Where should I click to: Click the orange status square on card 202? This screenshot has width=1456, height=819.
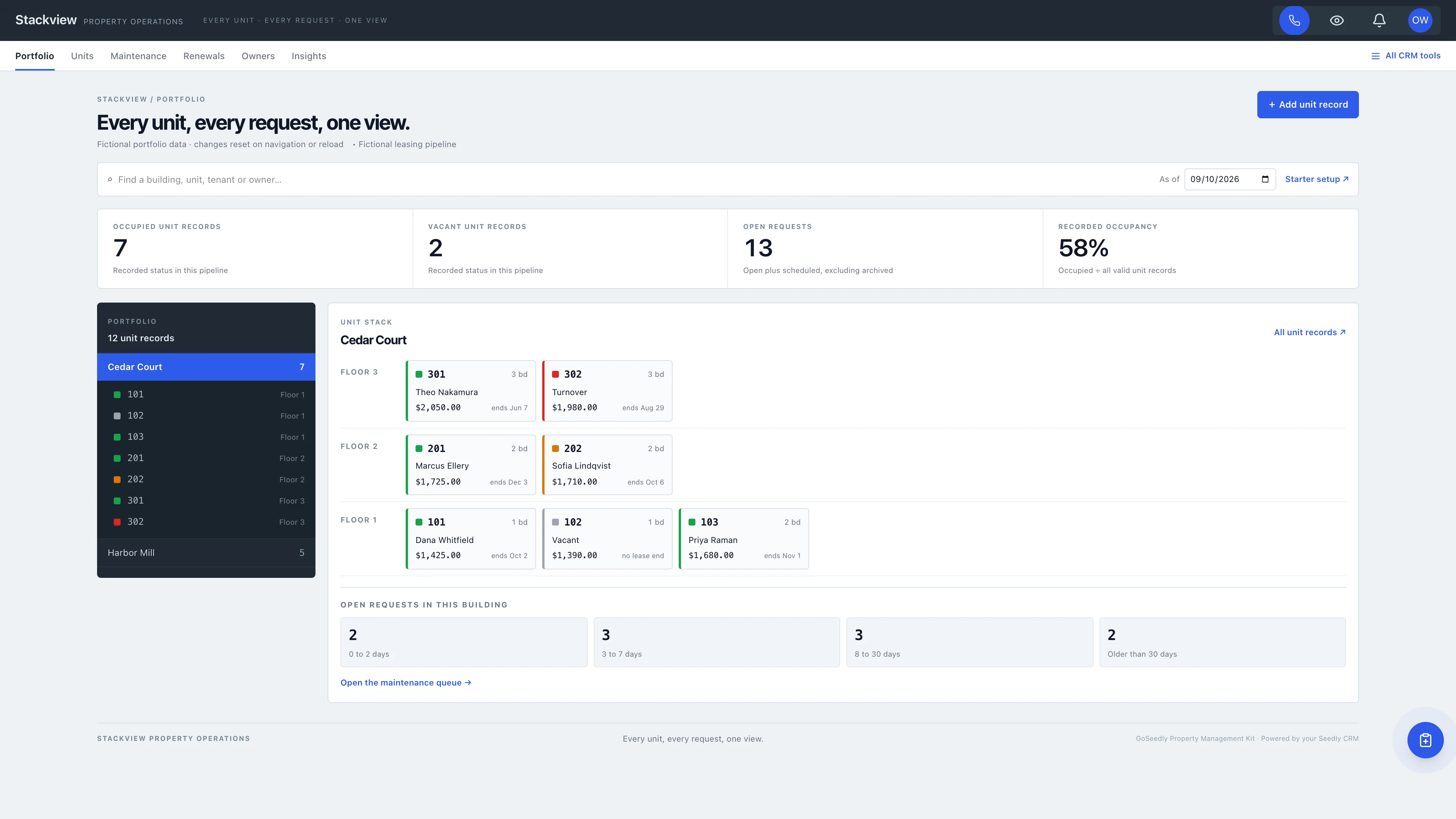point(555,448)
